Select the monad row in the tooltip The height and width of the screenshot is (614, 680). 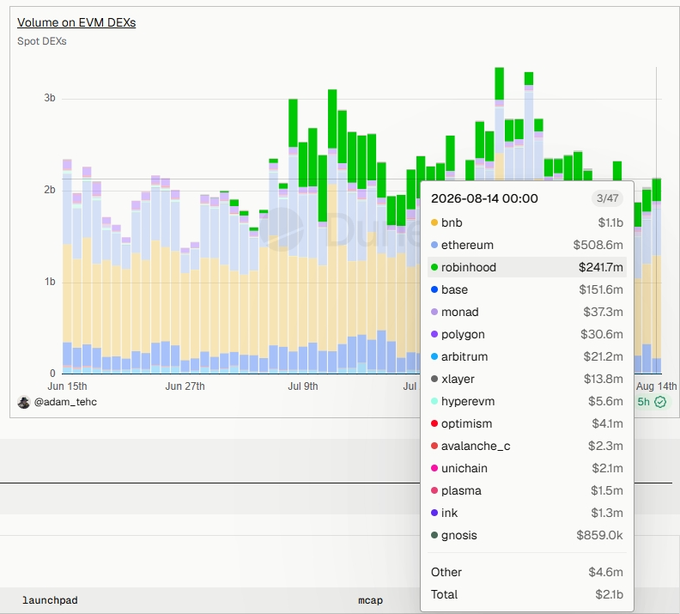pyautogui.click(x=527, y=312)
